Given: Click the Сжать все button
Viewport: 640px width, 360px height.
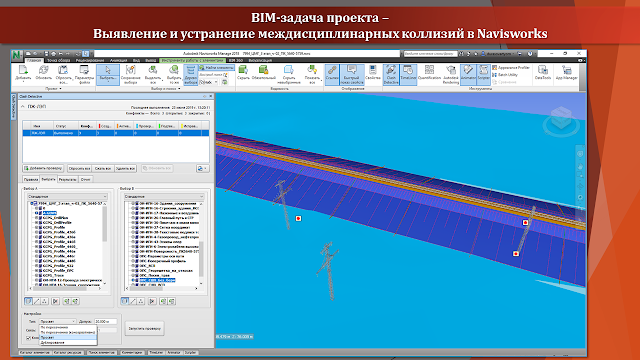Looking at the screenshot, I should coord(102,168).
